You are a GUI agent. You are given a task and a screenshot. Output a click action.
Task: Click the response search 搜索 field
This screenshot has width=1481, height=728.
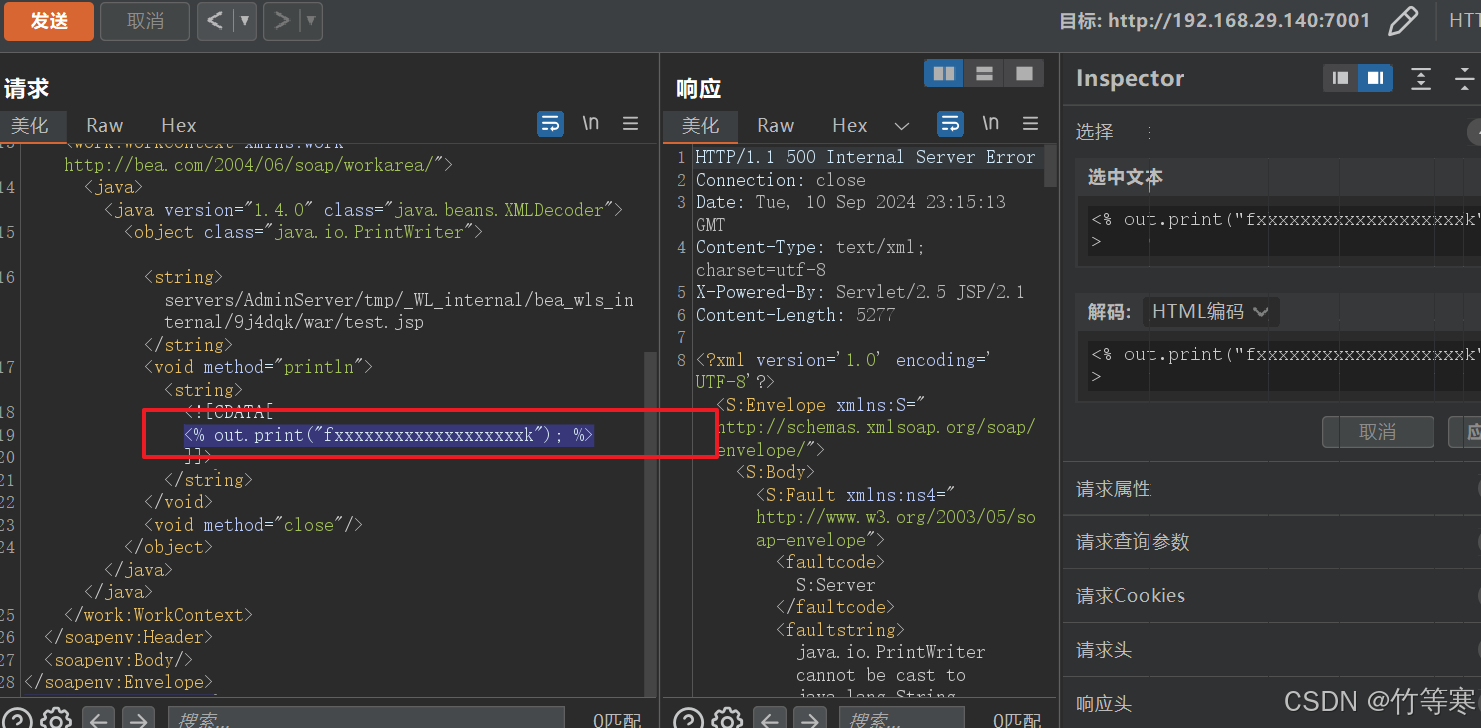point(900,719)
